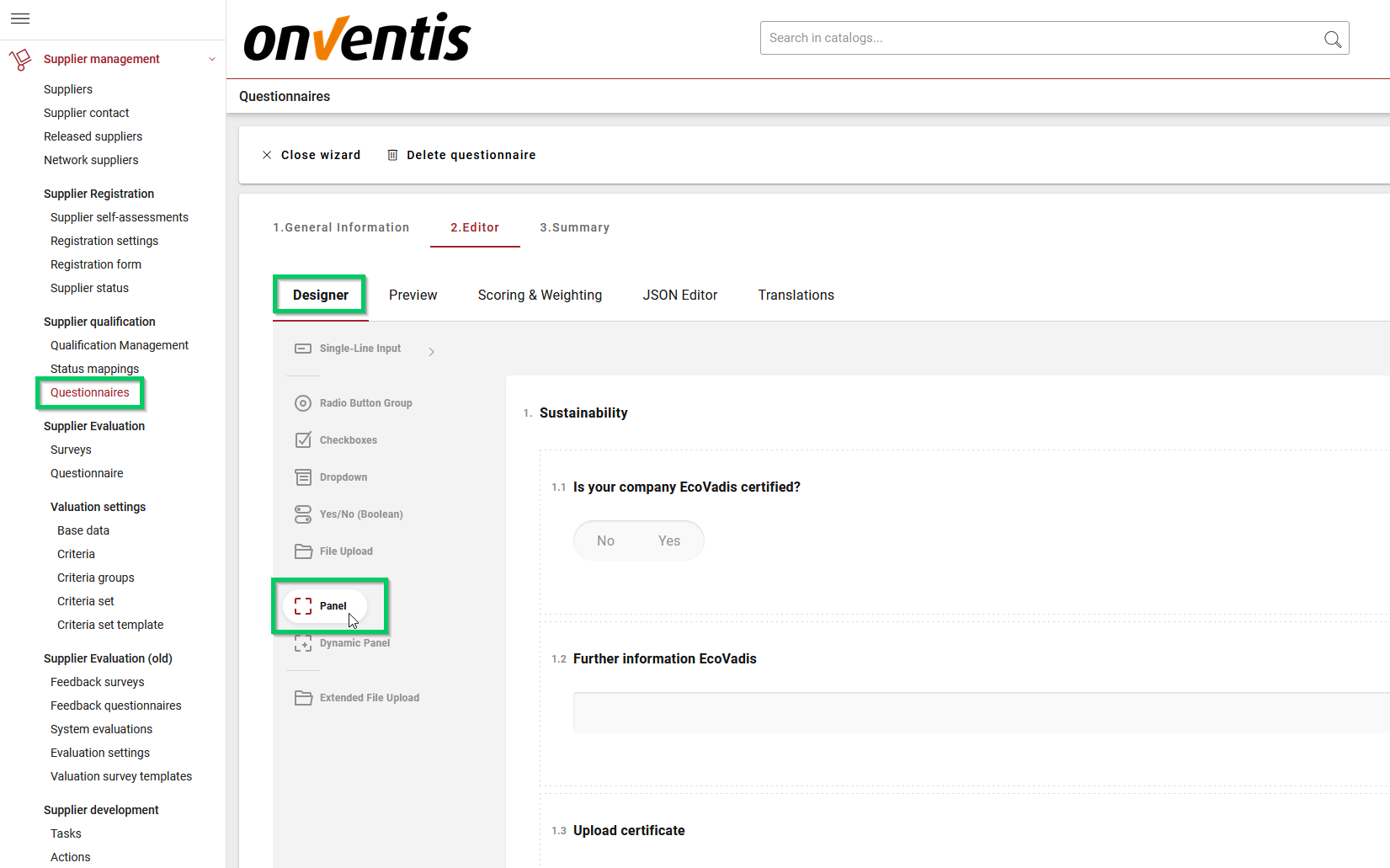Viewport: 1390px width, 868px height.
Task: Click the Close wizard button
Action: click(312, 155)
